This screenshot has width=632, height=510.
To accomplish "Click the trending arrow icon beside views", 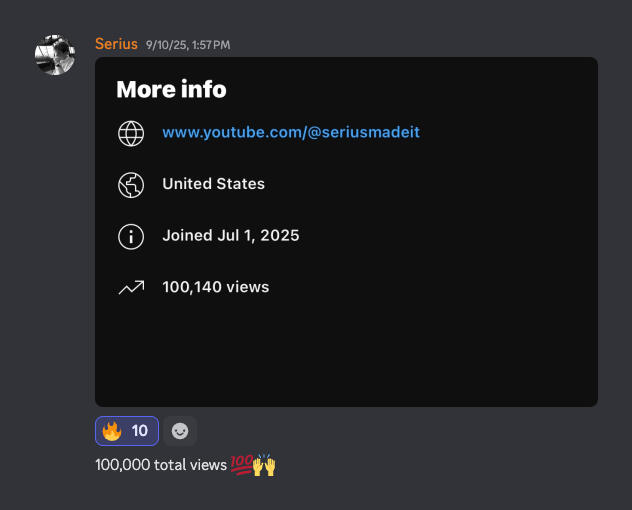I will (131, 288).
